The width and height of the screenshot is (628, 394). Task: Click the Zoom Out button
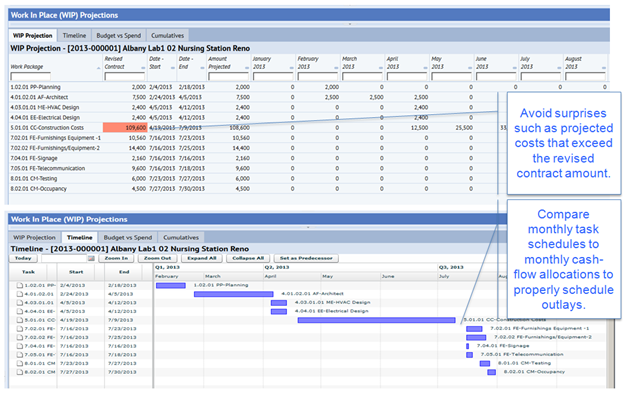(x=157, y=258)
